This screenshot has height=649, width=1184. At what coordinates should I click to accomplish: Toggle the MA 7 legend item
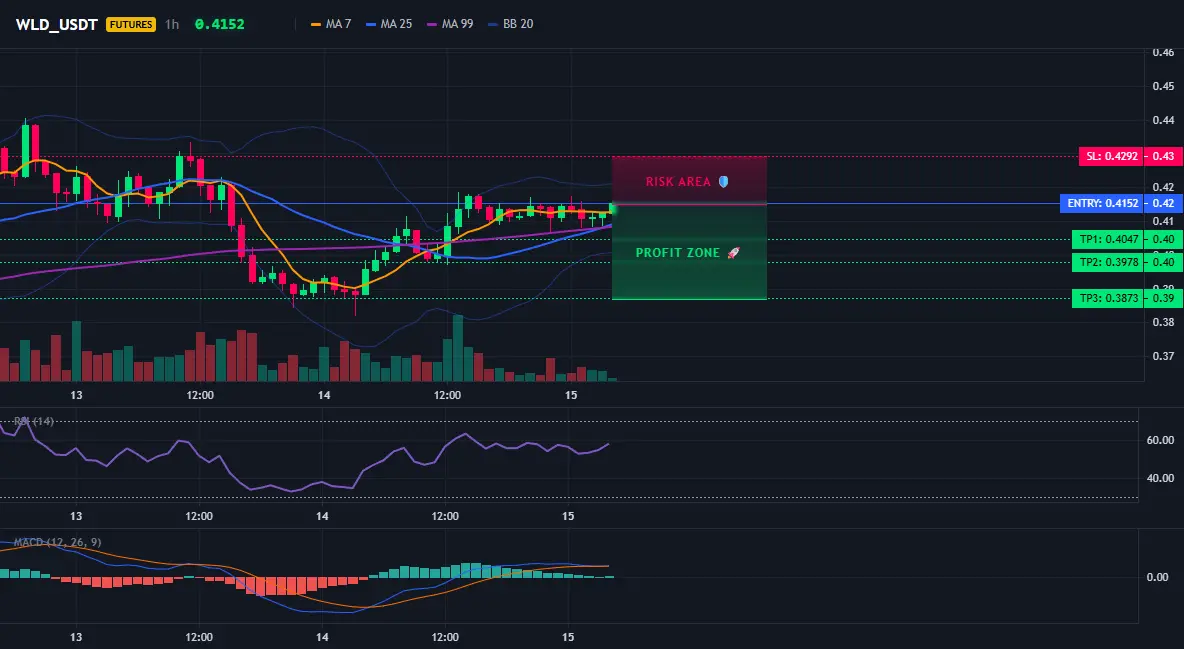pos(331,24)
